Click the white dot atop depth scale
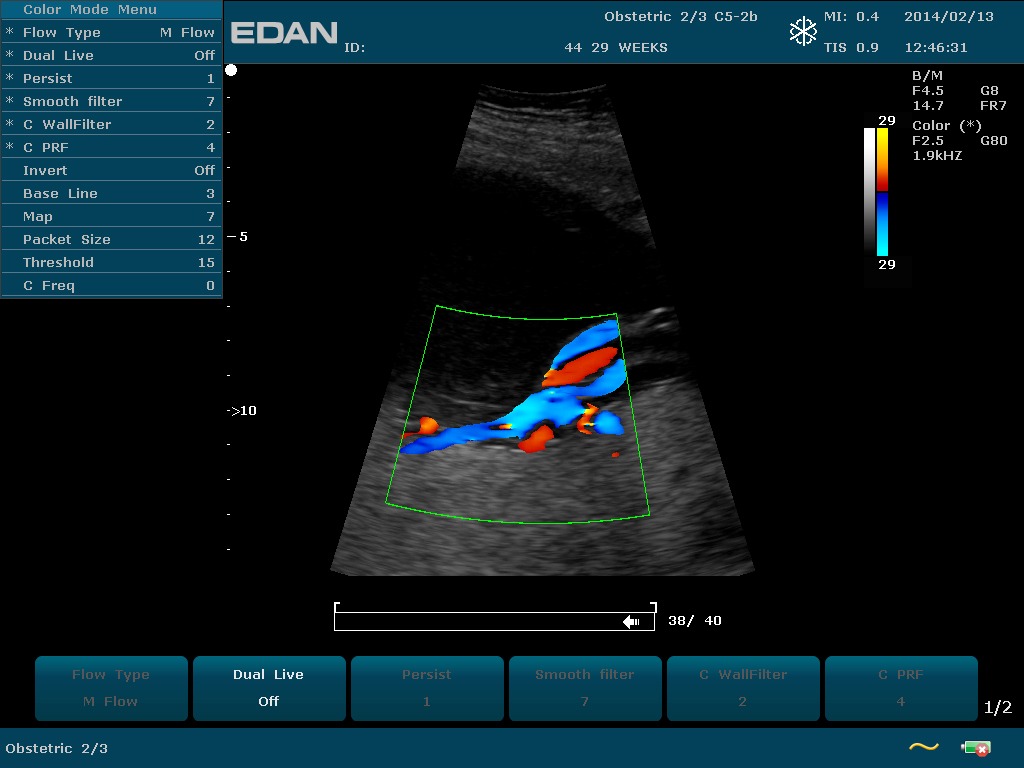The image size is (1024, 768). click(231, 70)
